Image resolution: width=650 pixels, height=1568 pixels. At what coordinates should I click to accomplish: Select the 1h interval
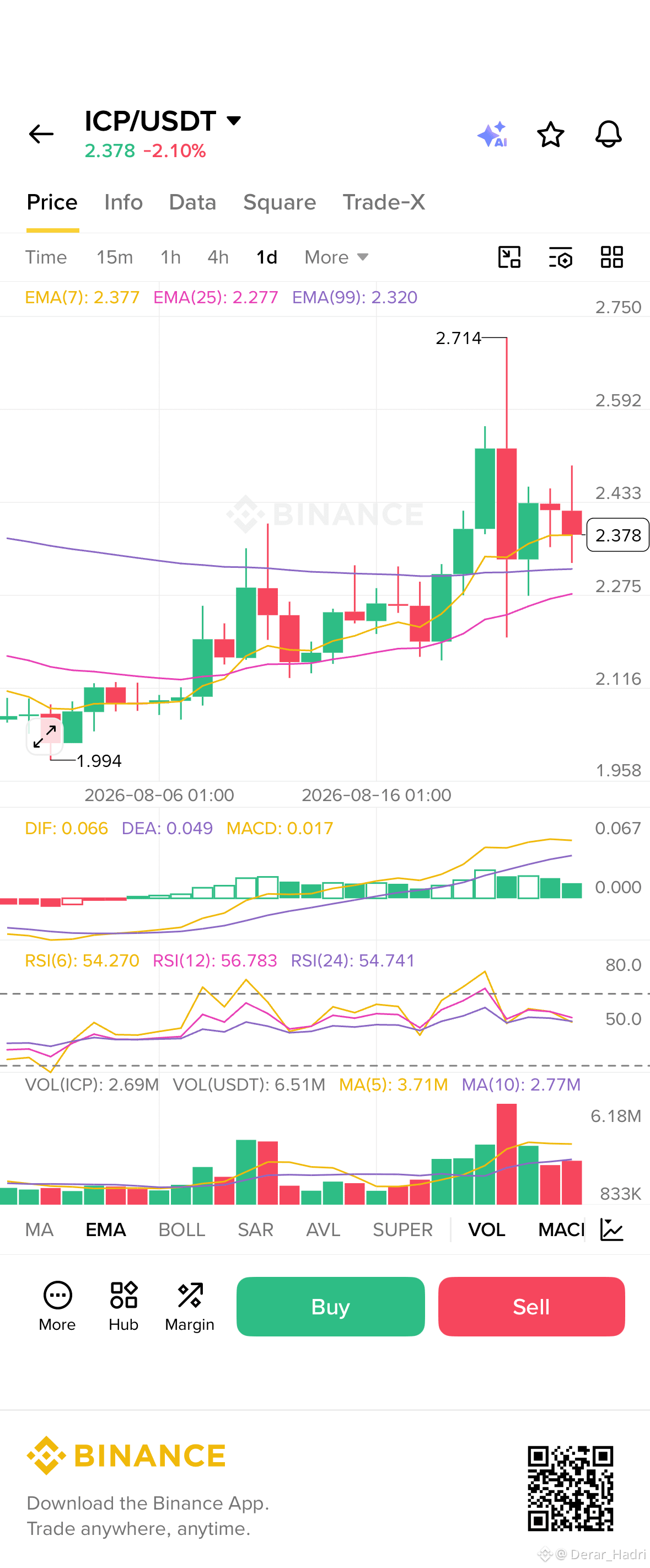click(170, 257)
